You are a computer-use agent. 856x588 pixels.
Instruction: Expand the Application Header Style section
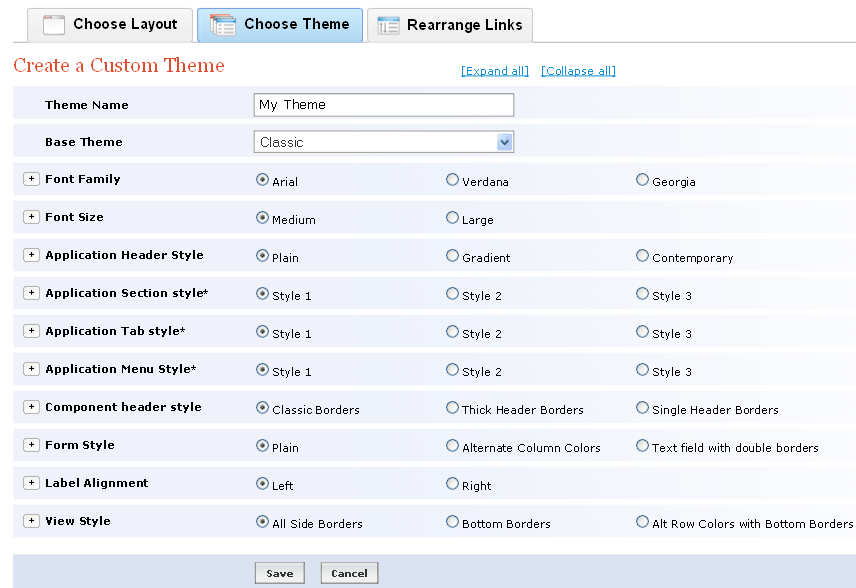point(31,254)
